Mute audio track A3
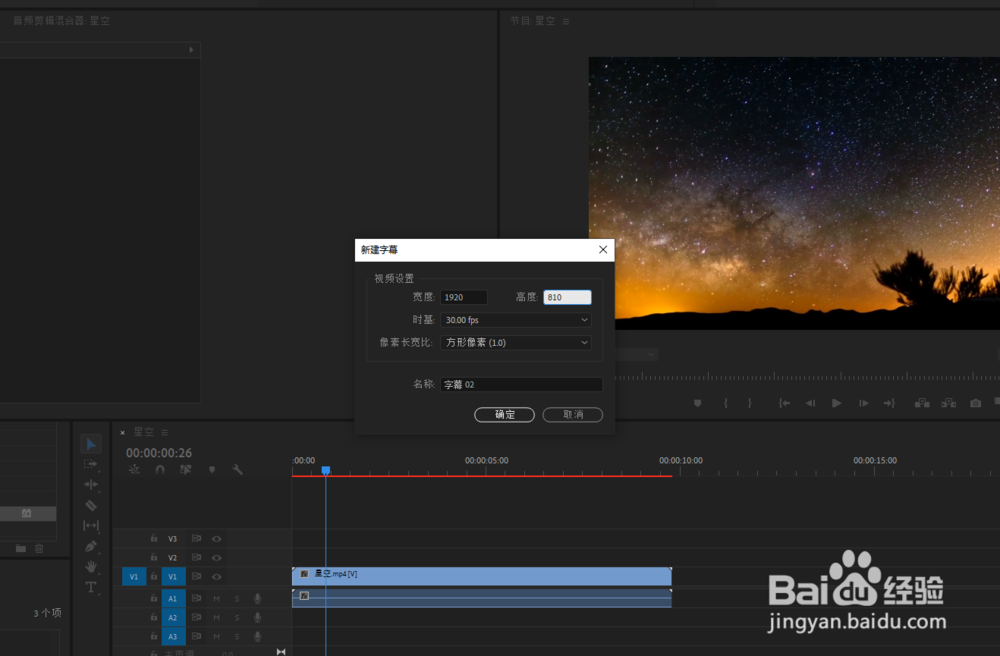The width and height of the screenshot is (1000, 656). [217, 637]
